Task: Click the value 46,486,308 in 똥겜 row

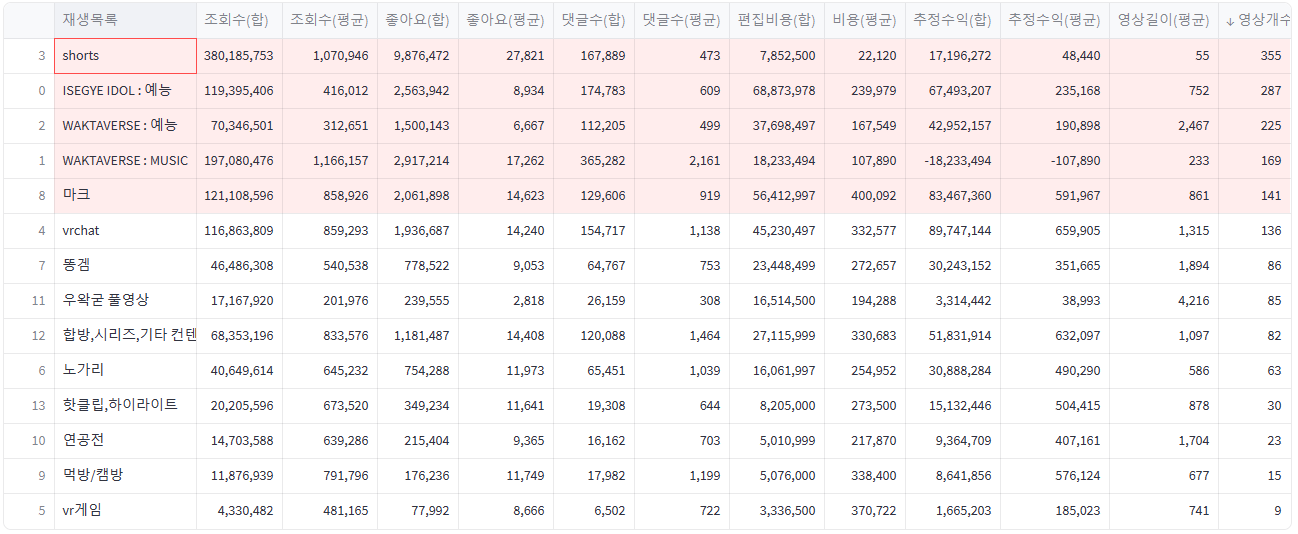Action: point(239,266)
